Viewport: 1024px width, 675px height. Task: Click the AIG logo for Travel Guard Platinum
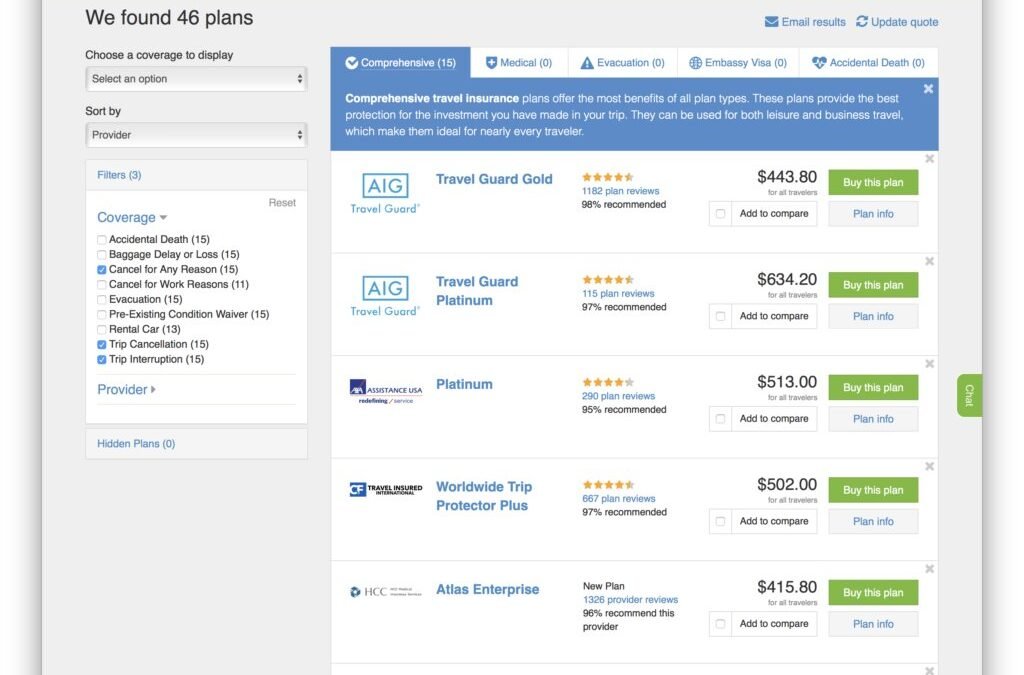tap(385, 296)
